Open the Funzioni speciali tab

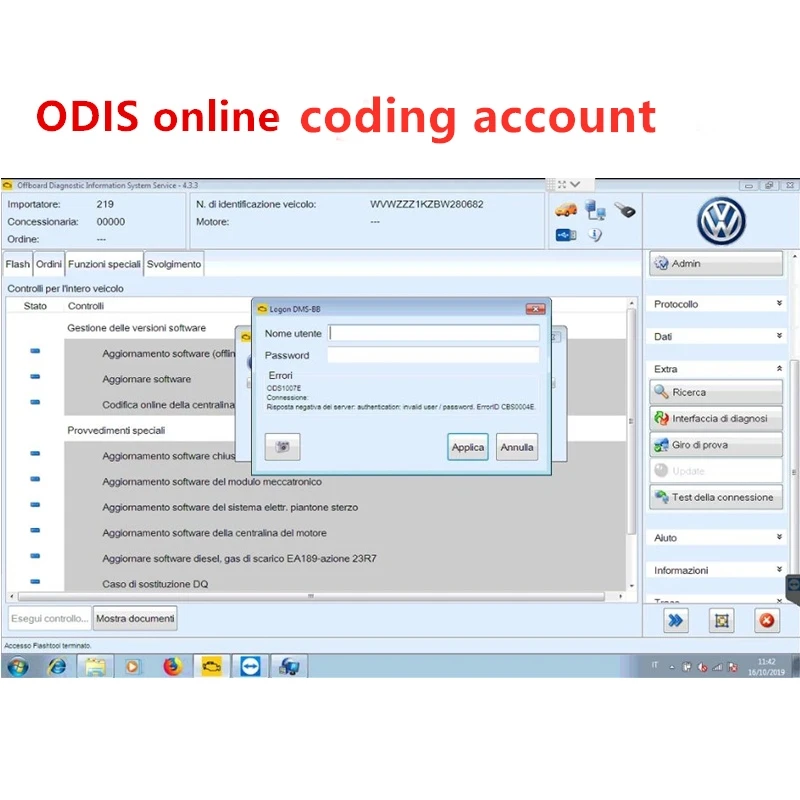coord(104,264)
